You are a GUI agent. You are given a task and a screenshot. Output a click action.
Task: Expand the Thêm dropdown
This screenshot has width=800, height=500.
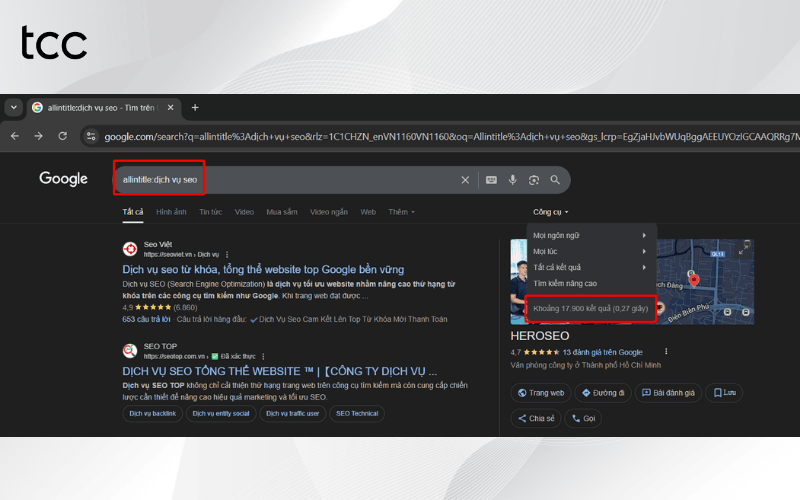point(402,212)
